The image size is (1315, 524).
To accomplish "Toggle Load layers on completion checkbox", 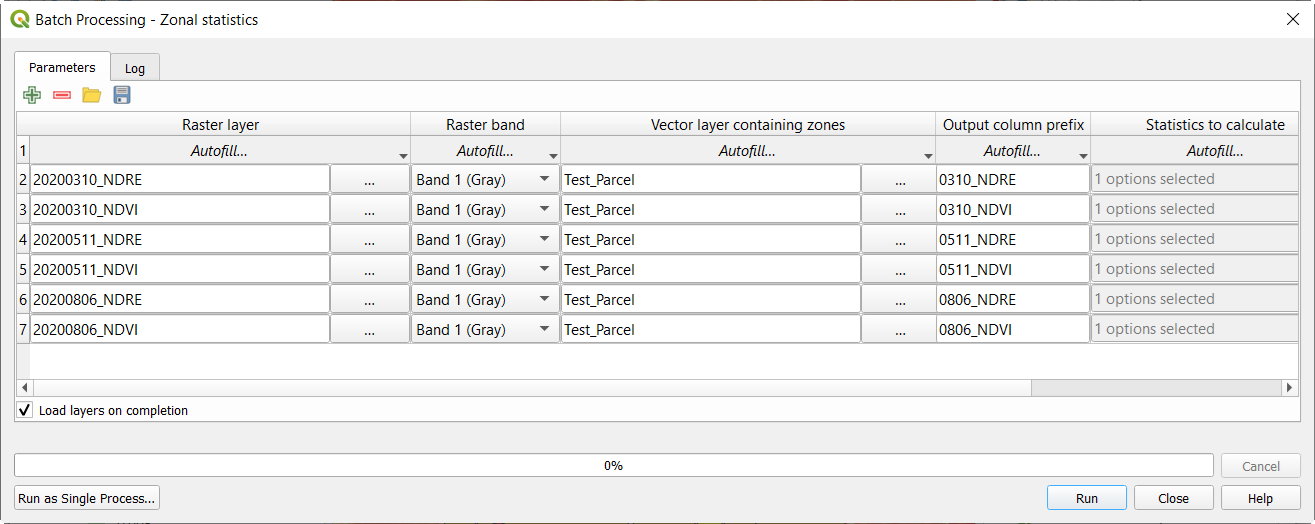I will tap(25, 410).
